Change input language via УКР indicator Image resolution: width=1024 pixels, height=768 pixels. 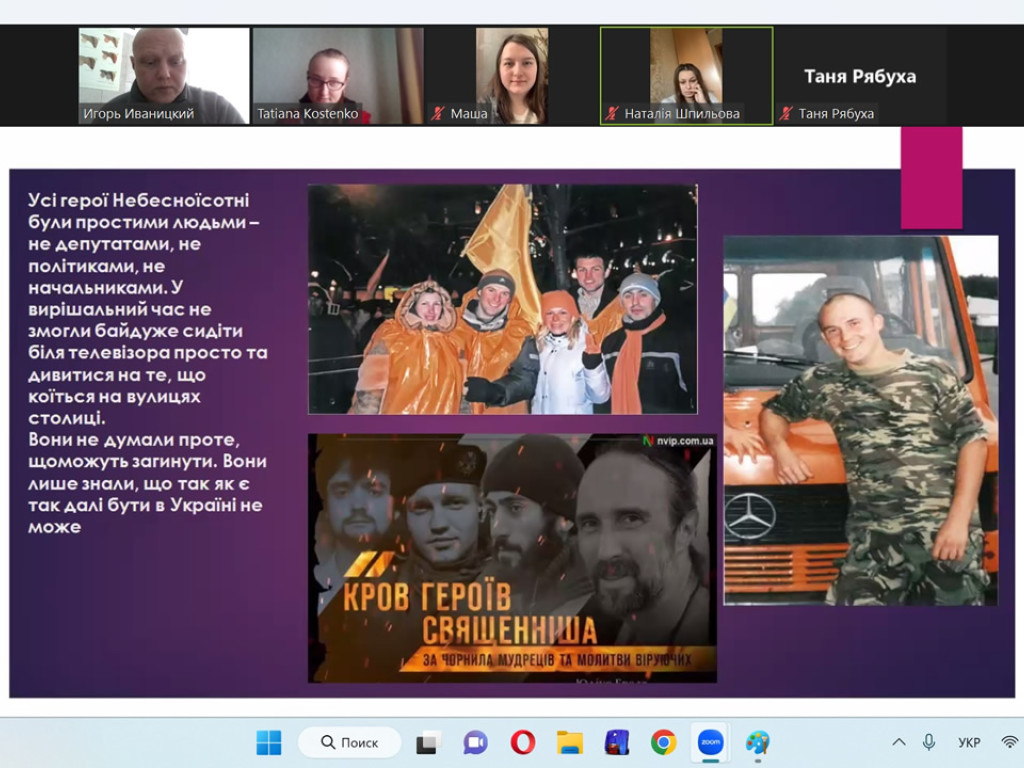969,743
